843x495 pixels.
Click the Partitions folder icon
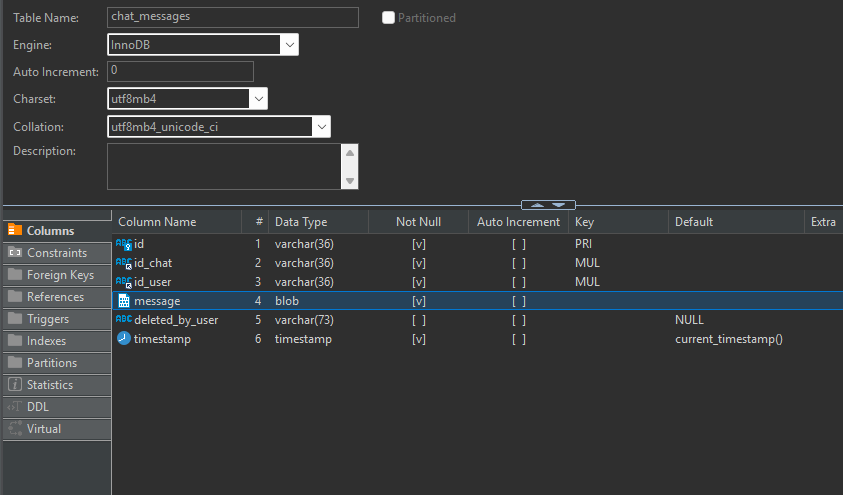coord(15,363)
